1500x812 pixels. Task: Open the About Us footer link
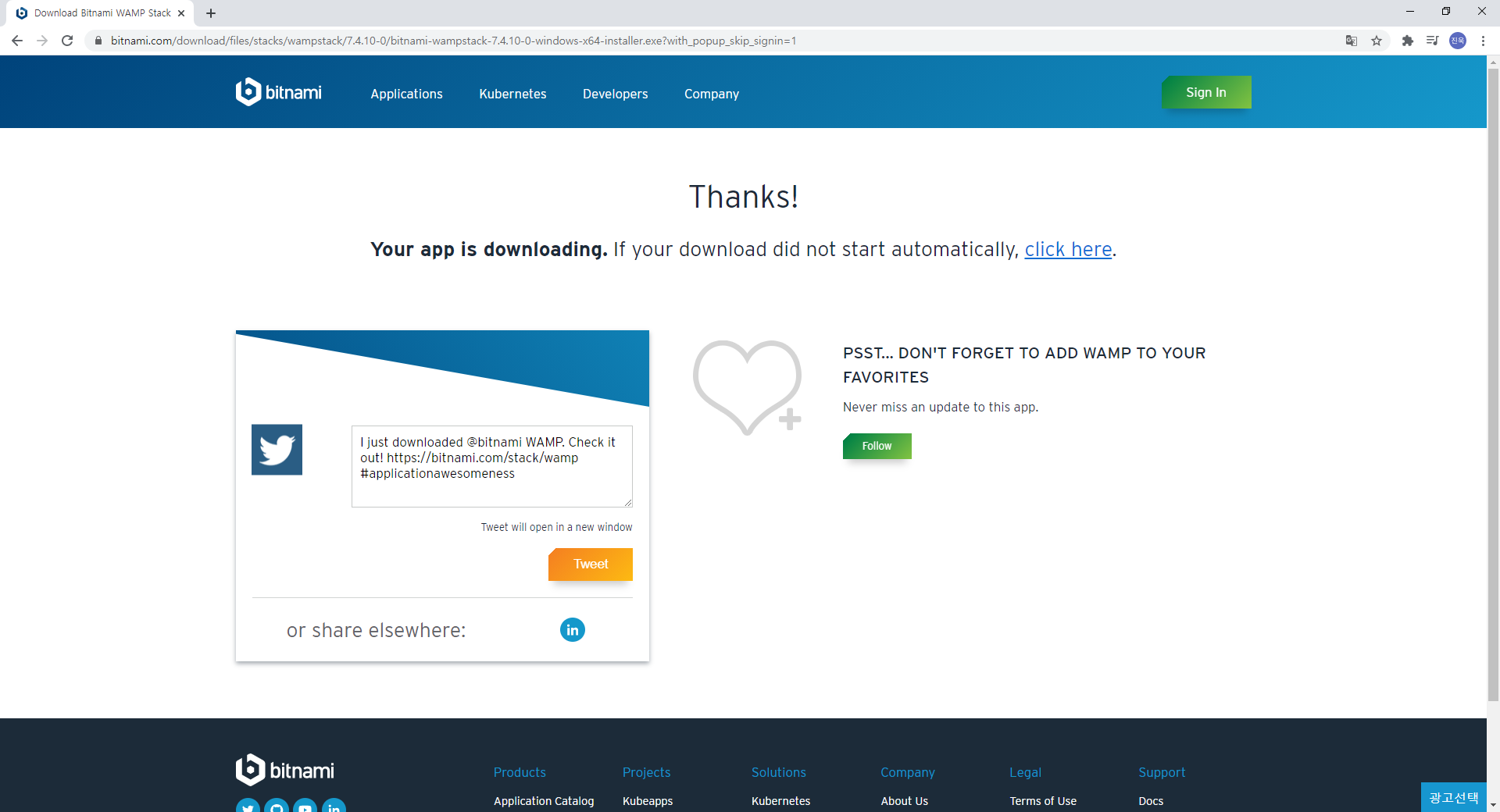pyautogui.click(x=905, y=801)
